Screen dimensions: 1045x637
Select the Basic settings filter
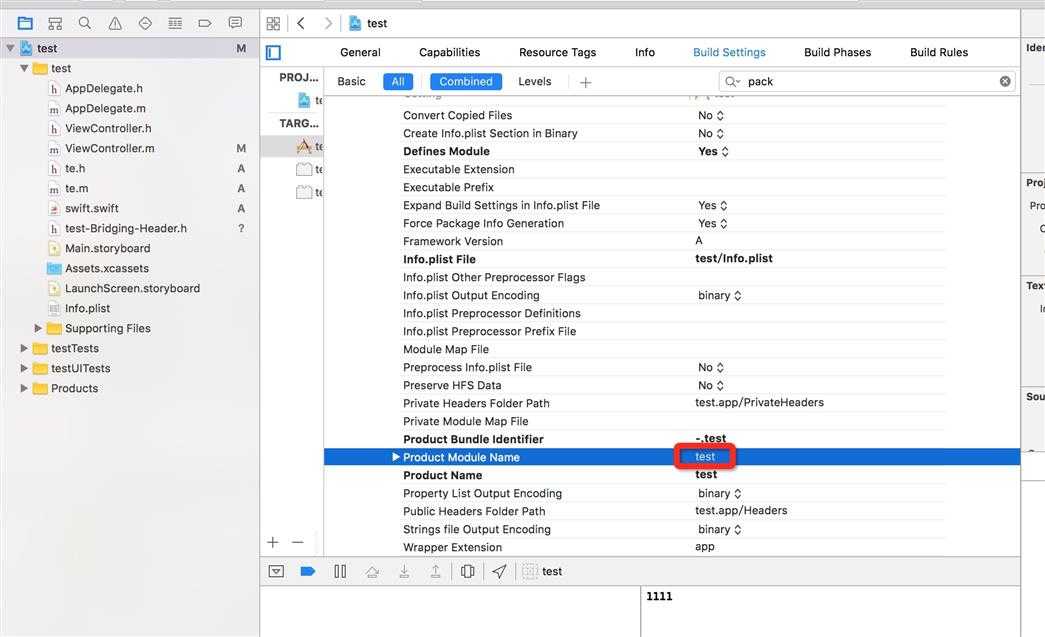[351, 81]
